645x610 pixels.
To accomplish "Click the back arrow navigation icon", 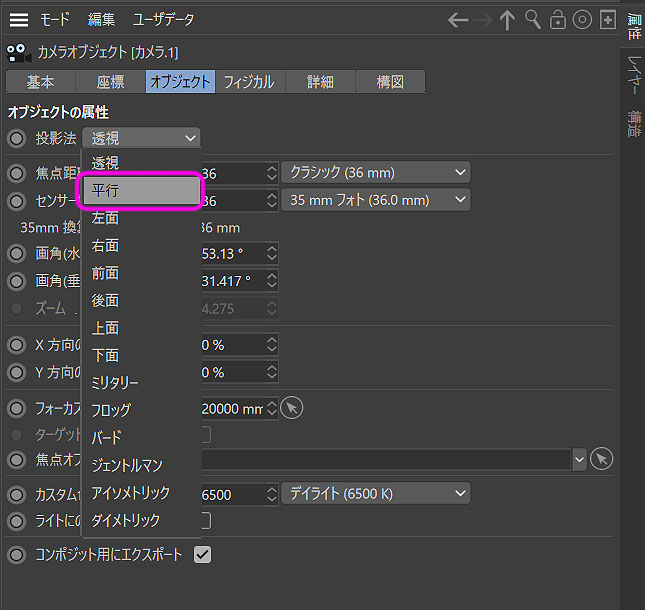I will pyautogui.click(x=458, y=20).
